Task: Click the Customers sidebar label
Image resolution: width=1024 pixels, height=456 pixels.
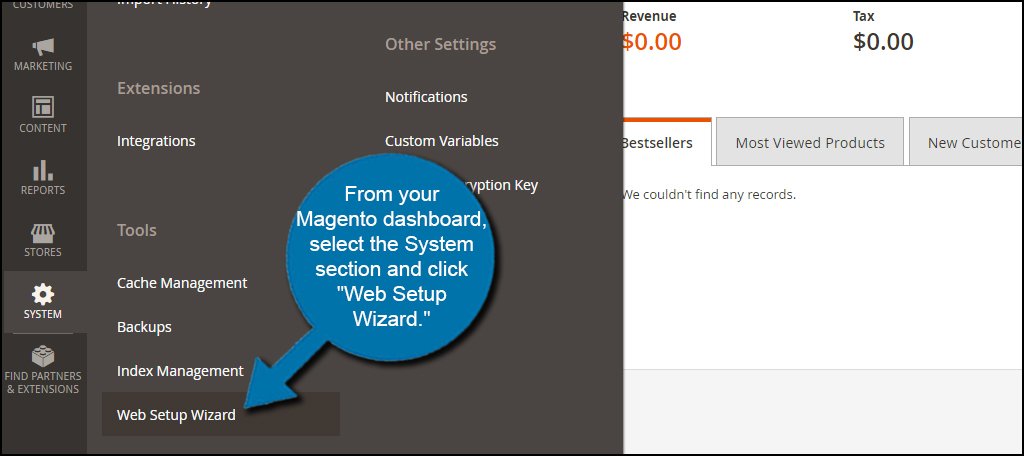Action: click(x=43, y=5)
